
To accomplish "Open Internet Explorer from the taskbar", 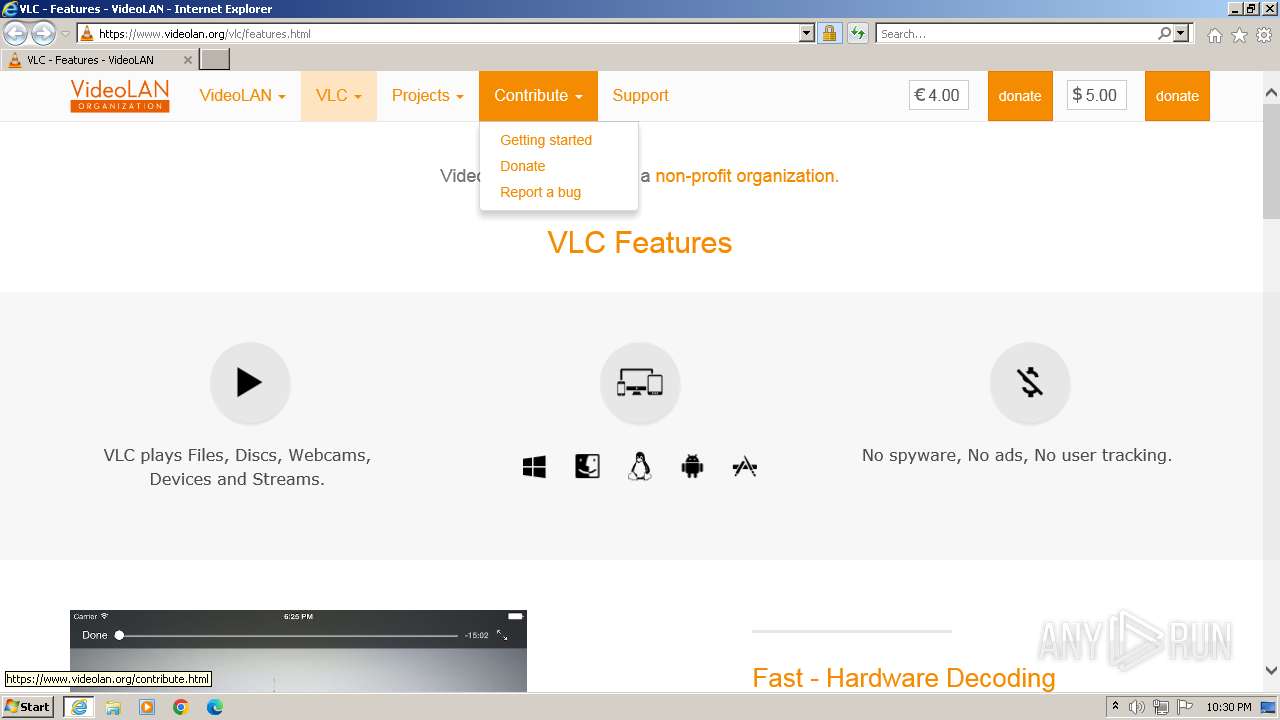I will (79, 707).
